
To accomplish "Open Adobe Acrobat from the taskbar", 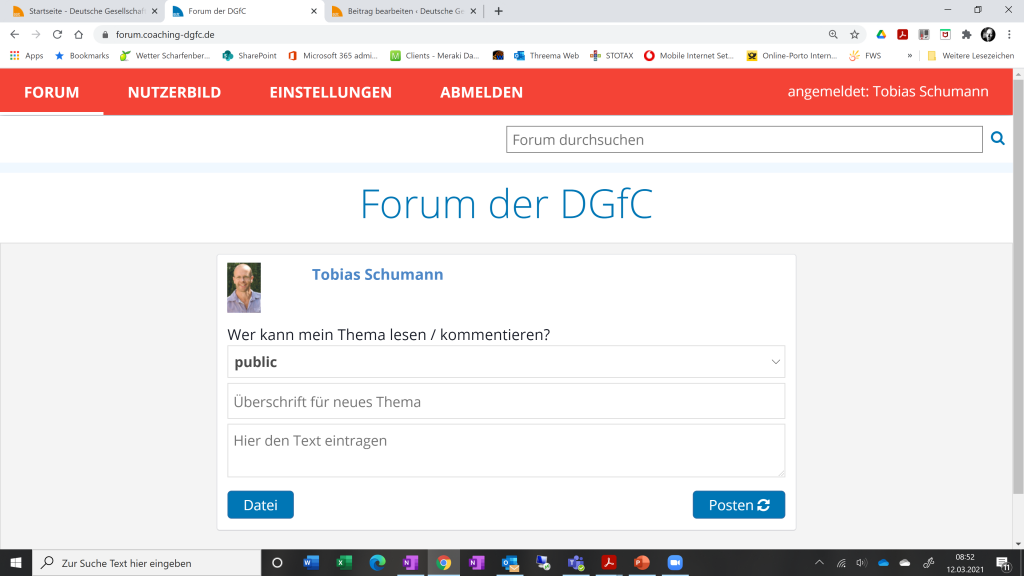I will point(608,563).
